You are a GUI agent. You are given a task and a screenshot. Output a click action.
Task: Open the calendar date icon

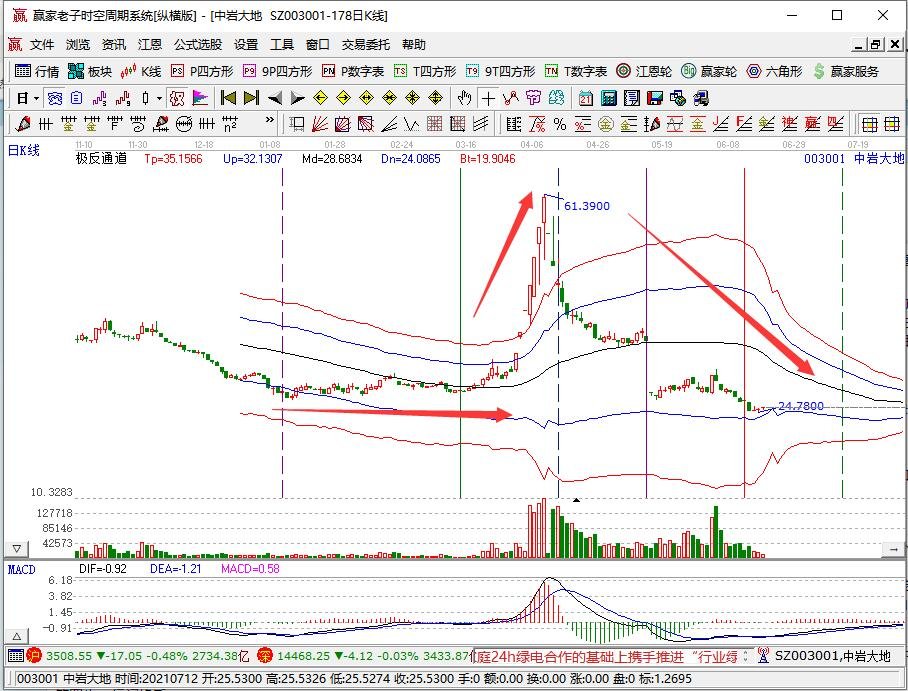click(x=585, y=98)
